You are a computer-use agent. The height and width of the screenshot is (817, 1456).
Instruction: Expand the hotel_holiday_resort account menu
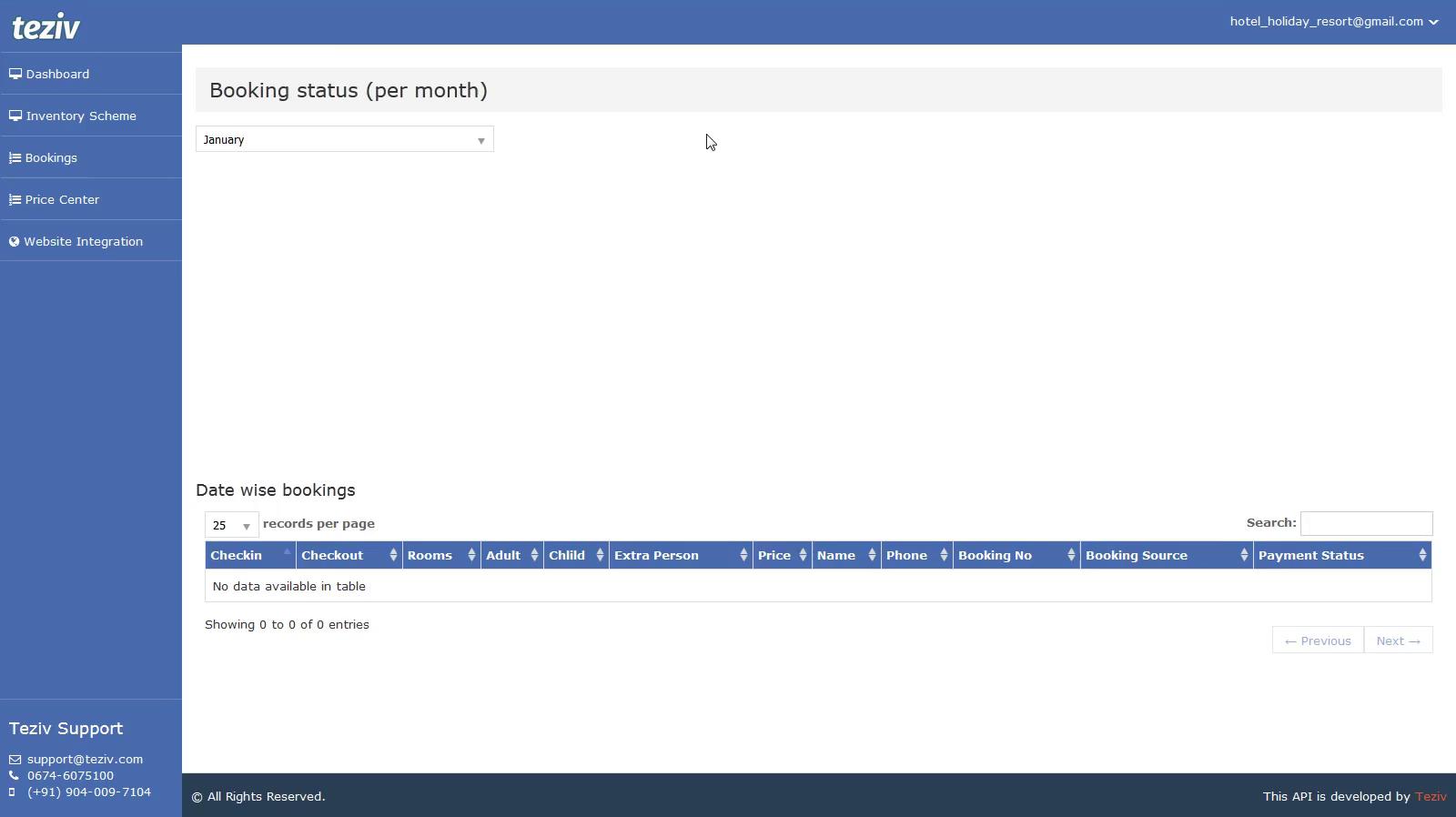1334,22
